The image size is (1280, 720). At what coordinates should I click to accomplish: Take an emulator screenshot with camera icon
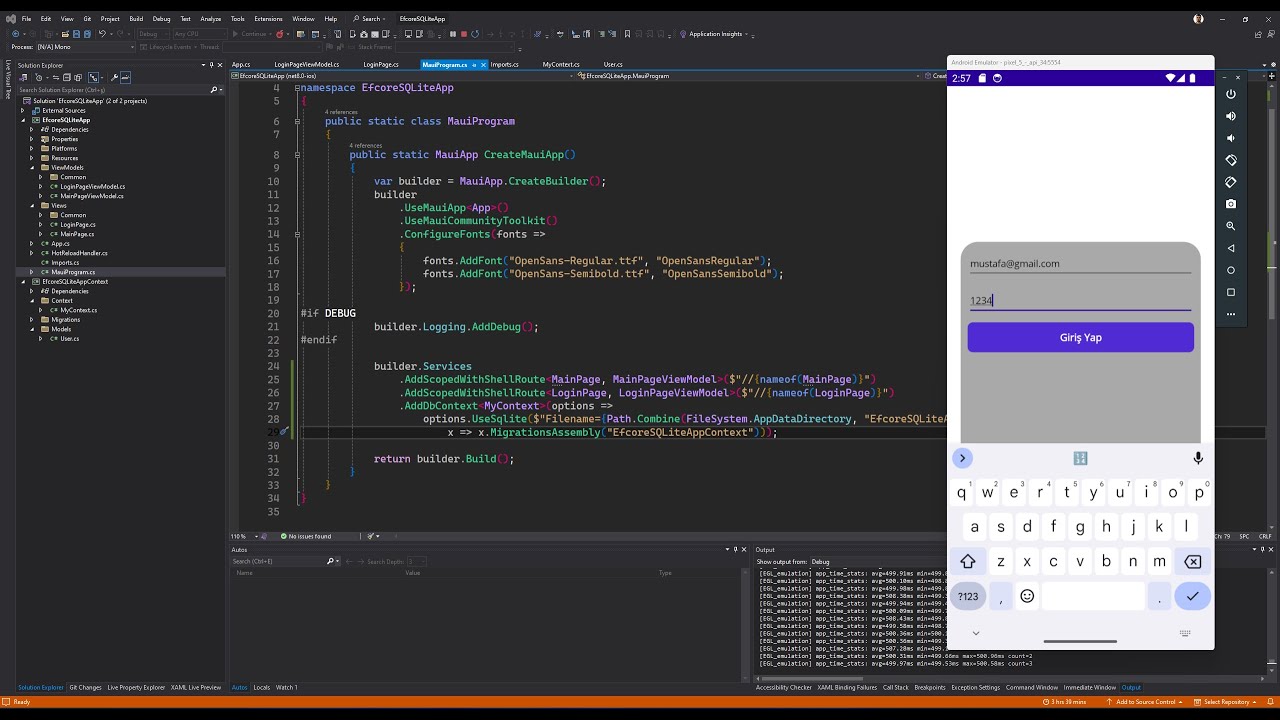tap(1231, 204)
